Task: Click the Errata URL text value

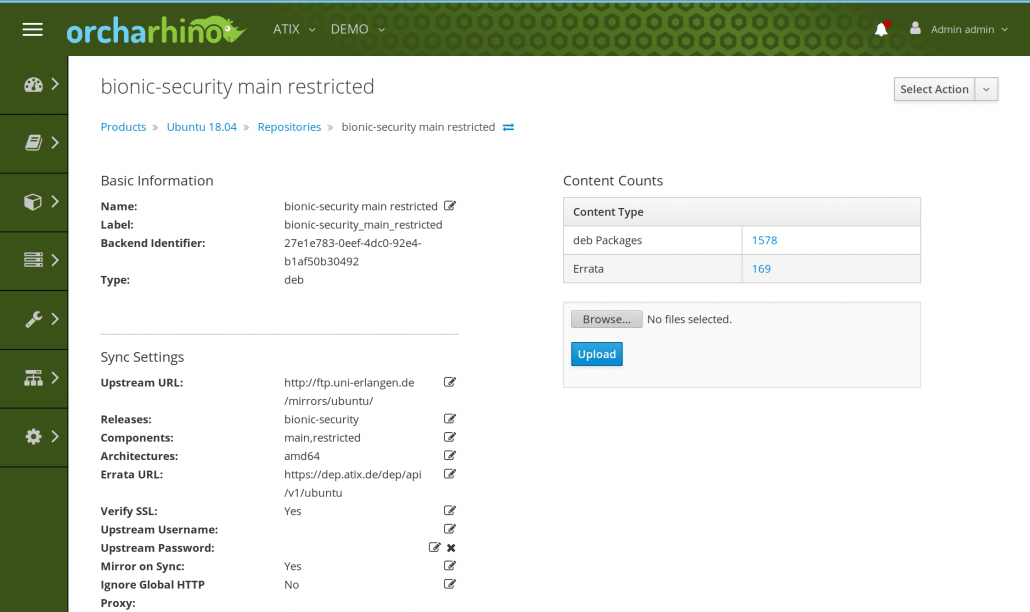Action: point(353,483)
